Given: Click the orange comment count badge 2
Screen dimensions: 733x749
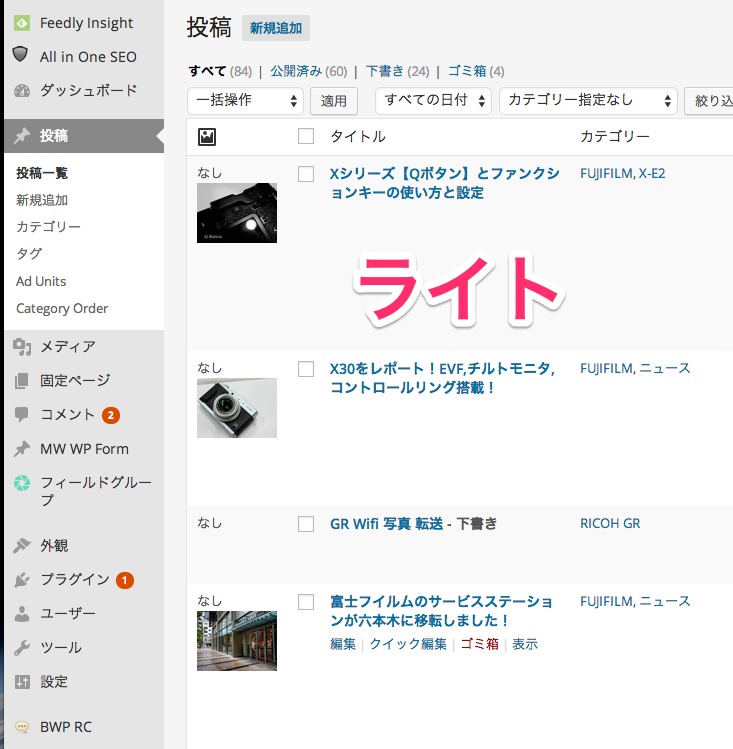Looking at the screenshot, I should tap(111, 416).
